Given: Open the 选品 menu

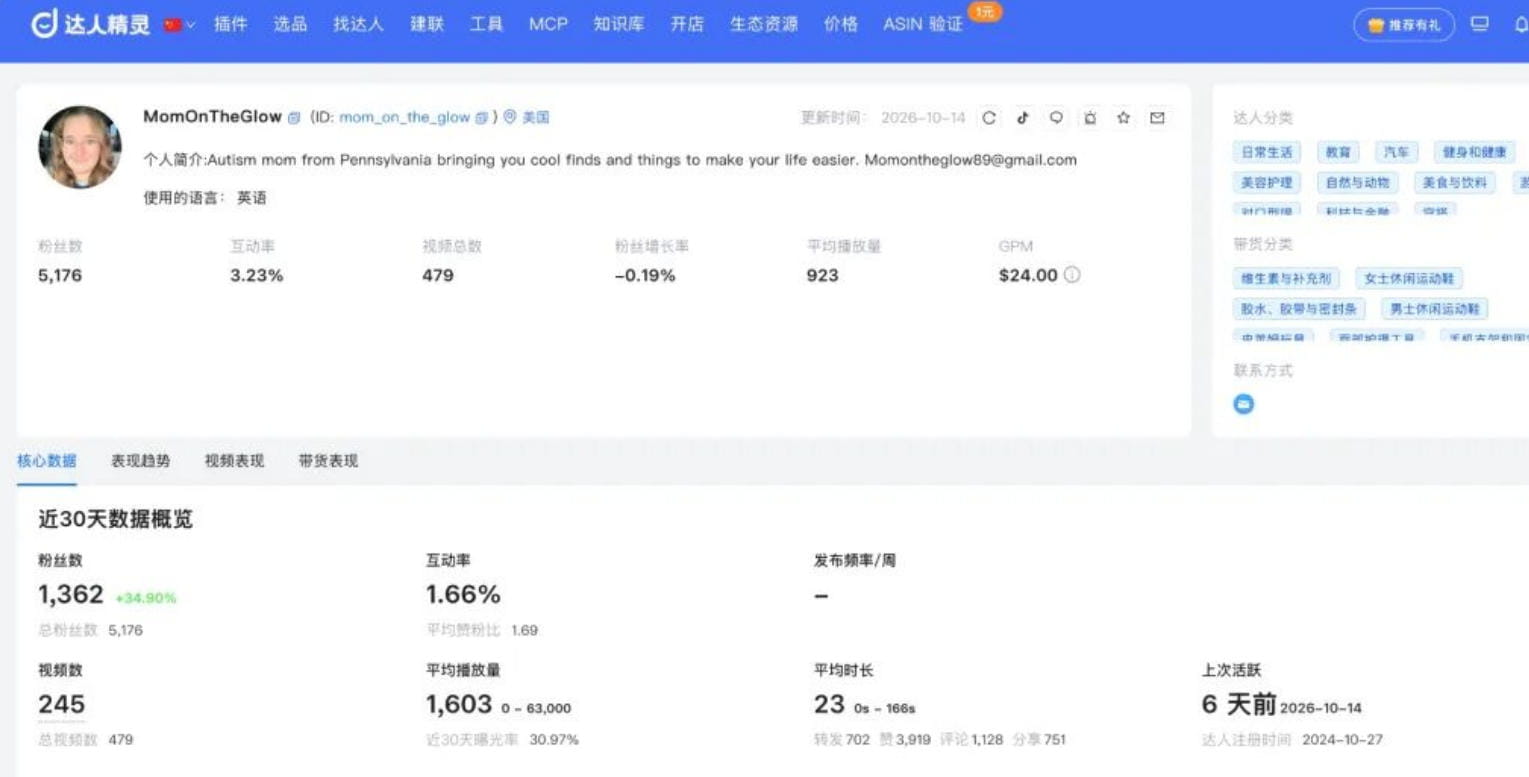Looking at the screenshot, I should tap(290, 24).
